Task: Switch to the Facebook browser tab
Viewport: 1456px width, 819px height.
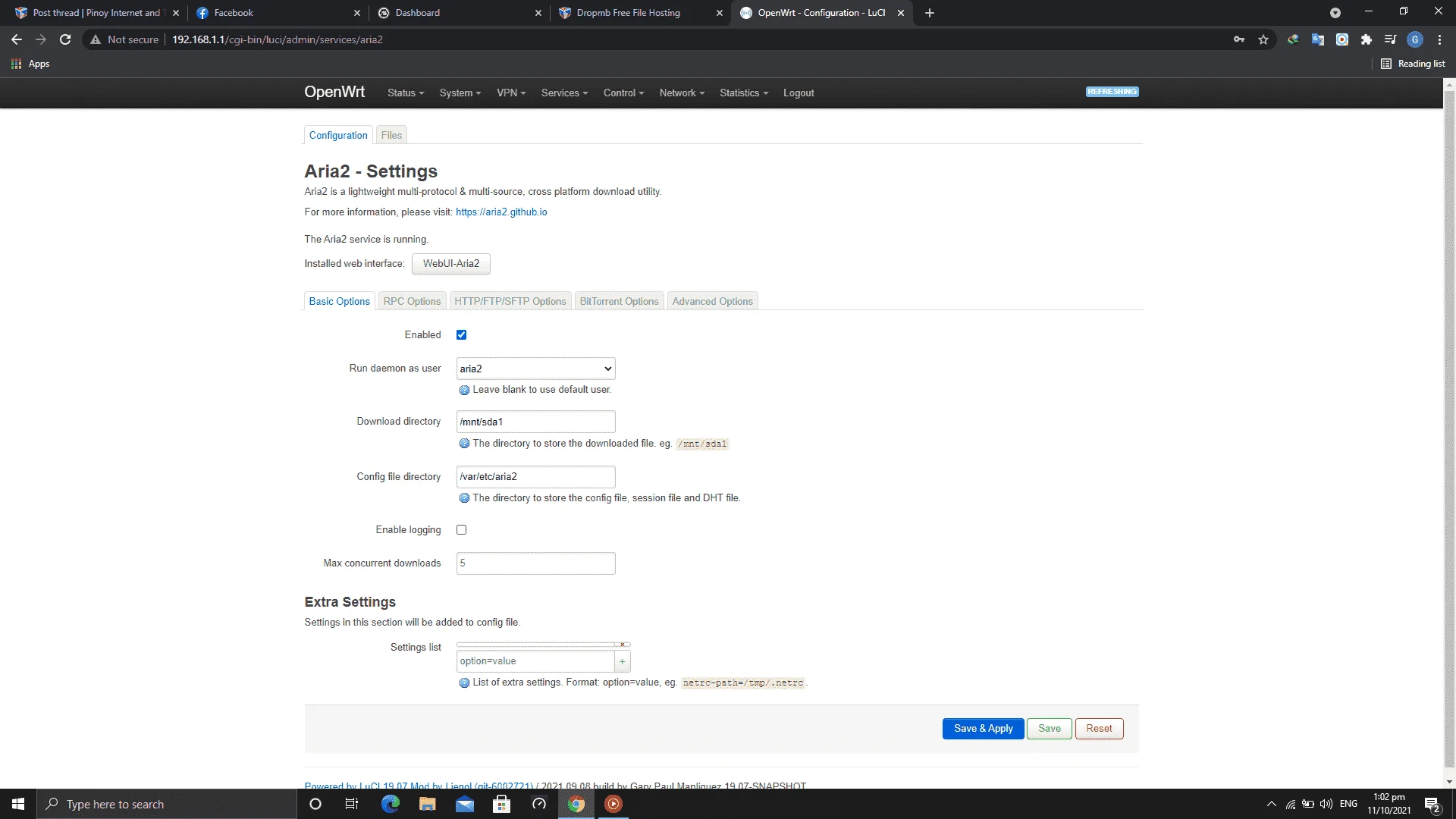Action: coord(278,13)
